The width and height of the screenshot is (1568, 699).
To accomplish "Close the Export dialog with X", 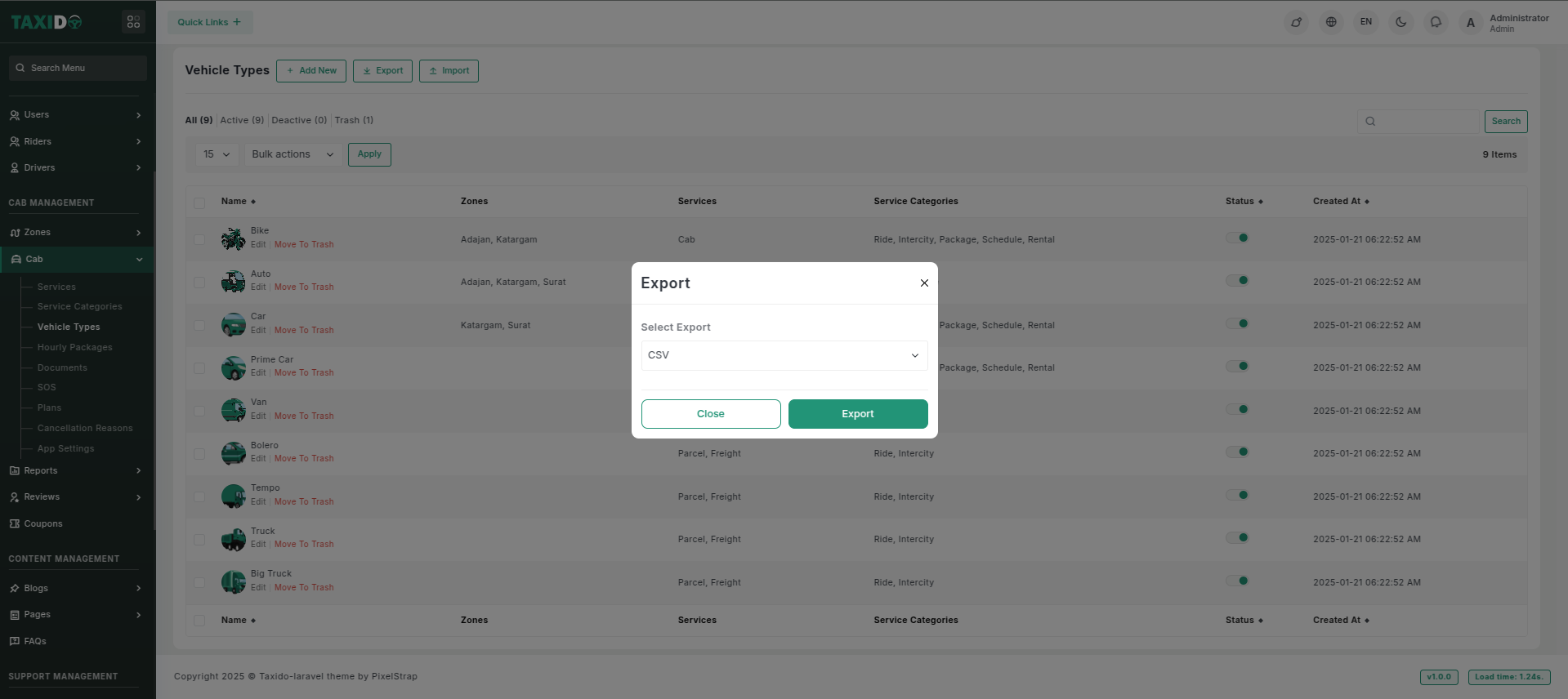I will (924, 283).
